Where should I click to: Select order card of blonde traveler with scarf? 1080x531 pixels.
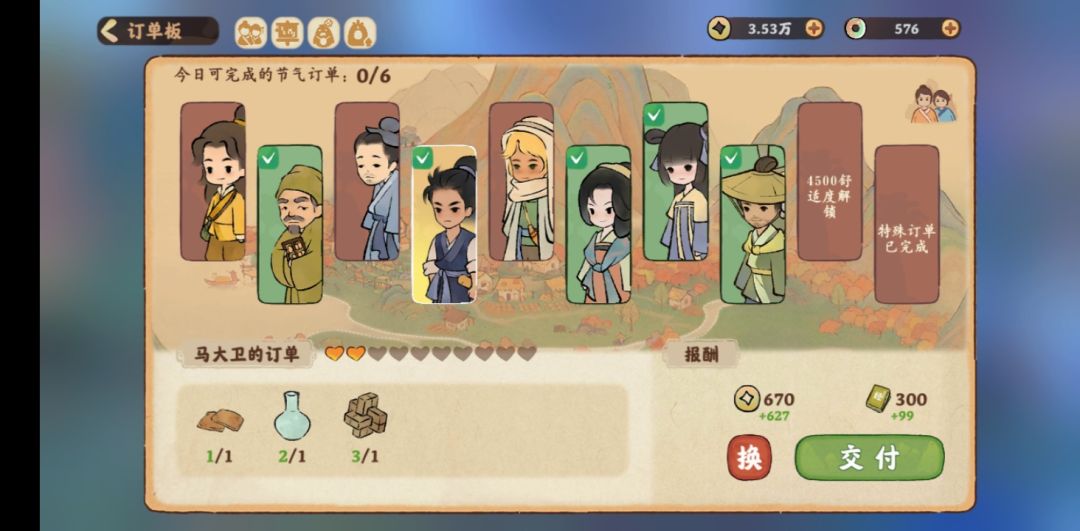(x=521, y=181)
